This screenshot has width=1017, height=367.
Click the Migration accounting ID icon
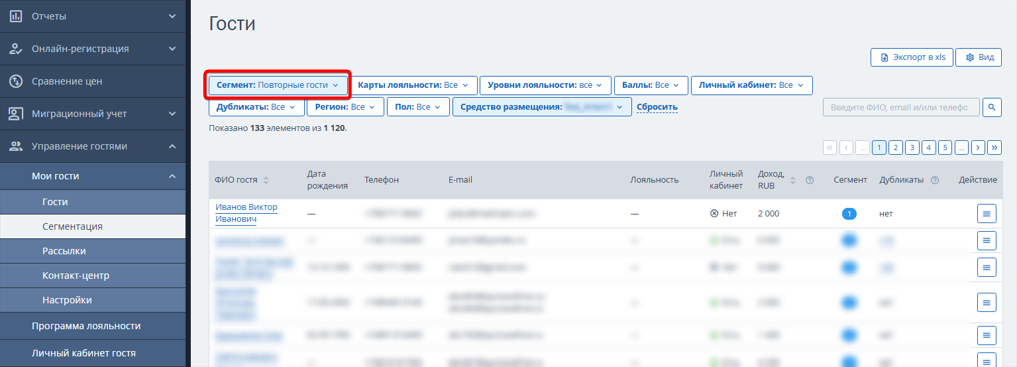click(16, 114)
